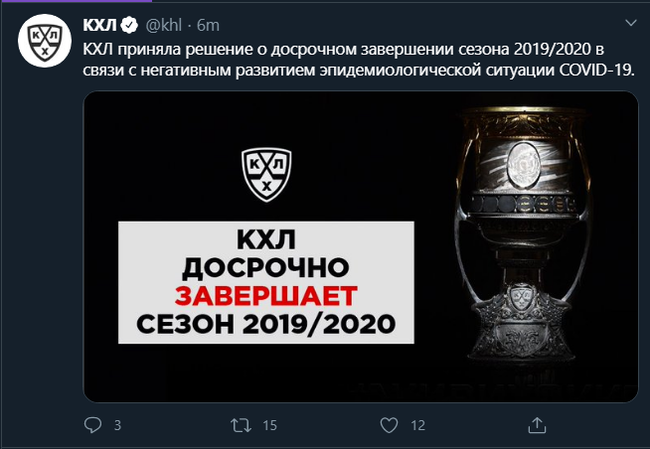Click the tweet text about сезона 2019/2020
Image resolution: width=650 pixels, height=449 pixels.
359,59
